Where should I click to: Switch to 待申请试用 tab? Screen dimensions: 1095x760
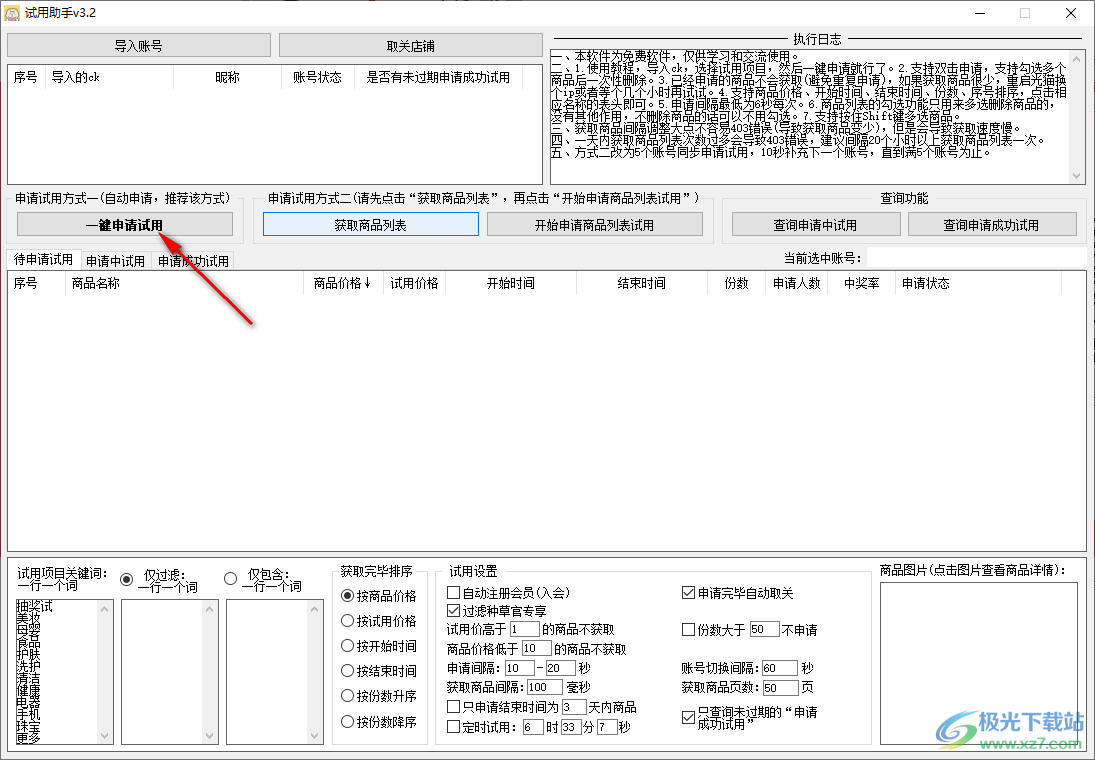[x=43, y=259]
